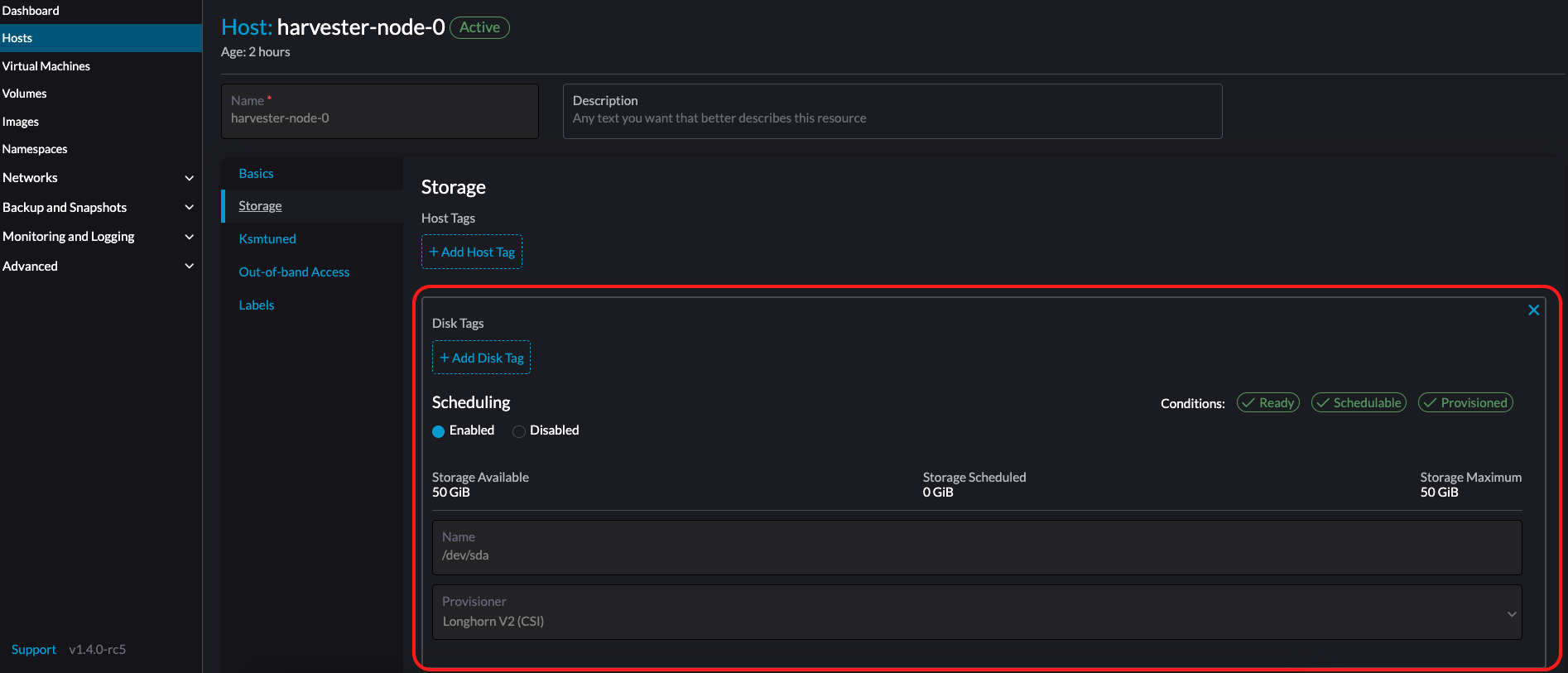
Task: Click the Add Disk Tag button
Action: coord(481,358)
